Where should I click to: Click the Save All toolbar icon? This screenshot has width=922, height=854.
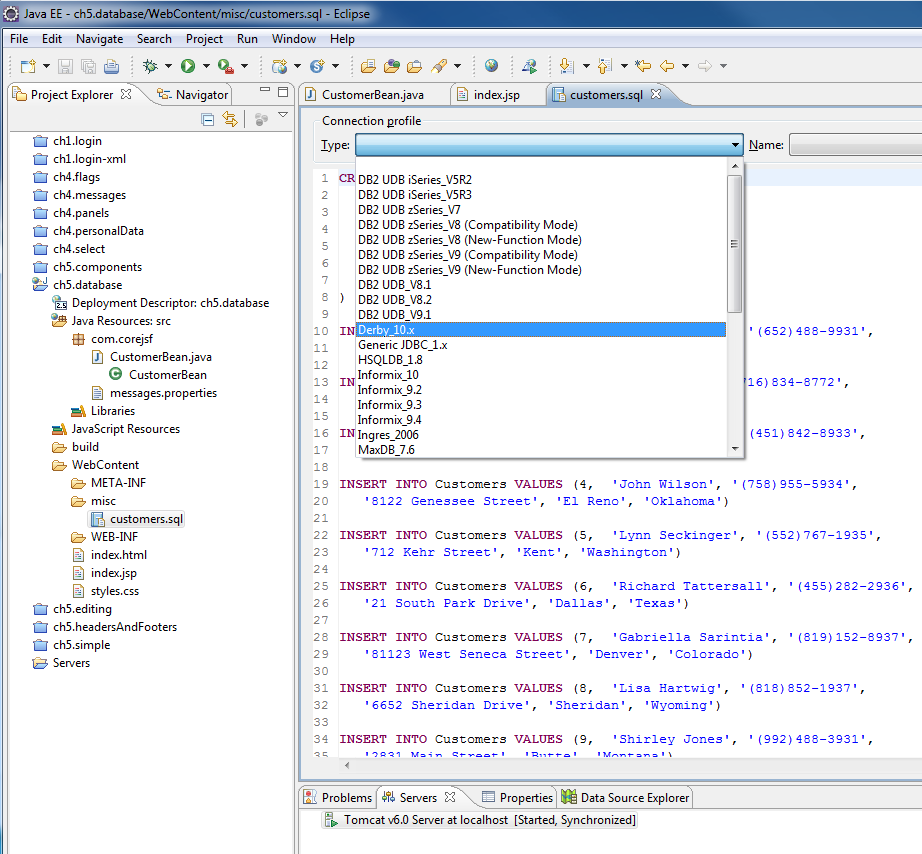tap(88, 66)
